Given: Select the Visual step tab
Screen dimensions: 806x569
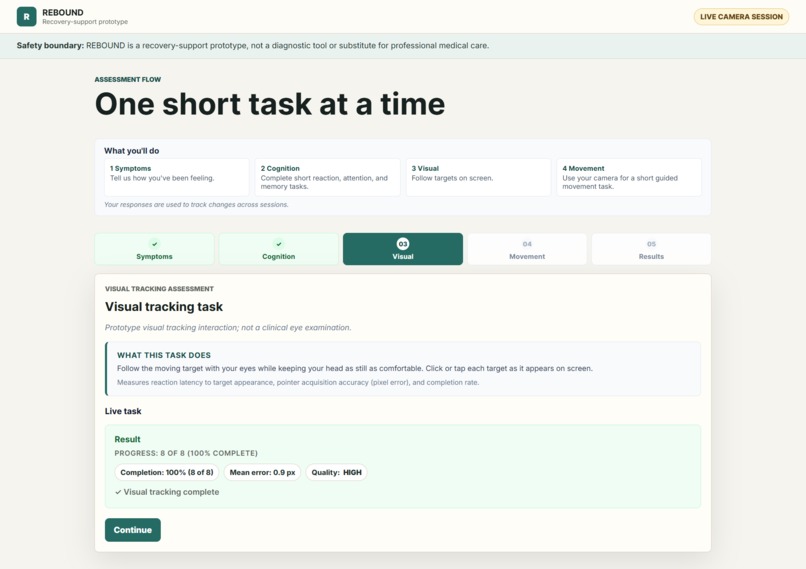Looking at the screenshot, I should 403,249.
